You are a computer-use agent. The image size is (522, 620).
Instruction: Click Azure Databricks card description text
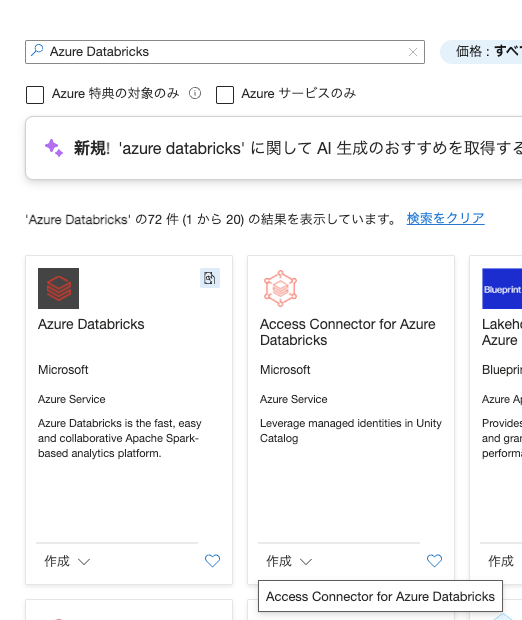pos(119,438)
